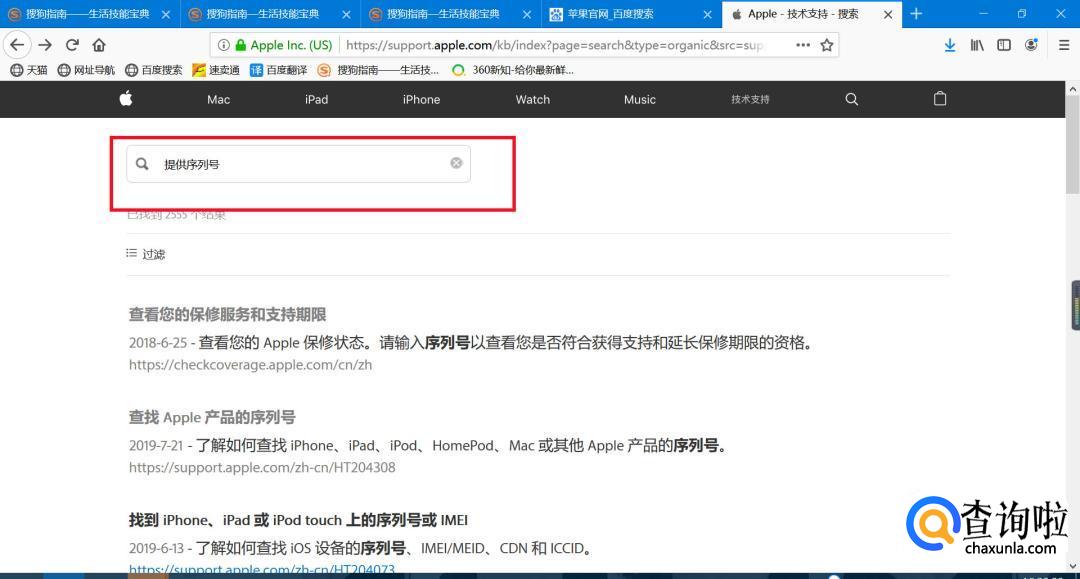This screenshot has width=1080, height=579.
Task: Switch to the 苹果官网_百度搜索 tab
Action: point(632,14)
